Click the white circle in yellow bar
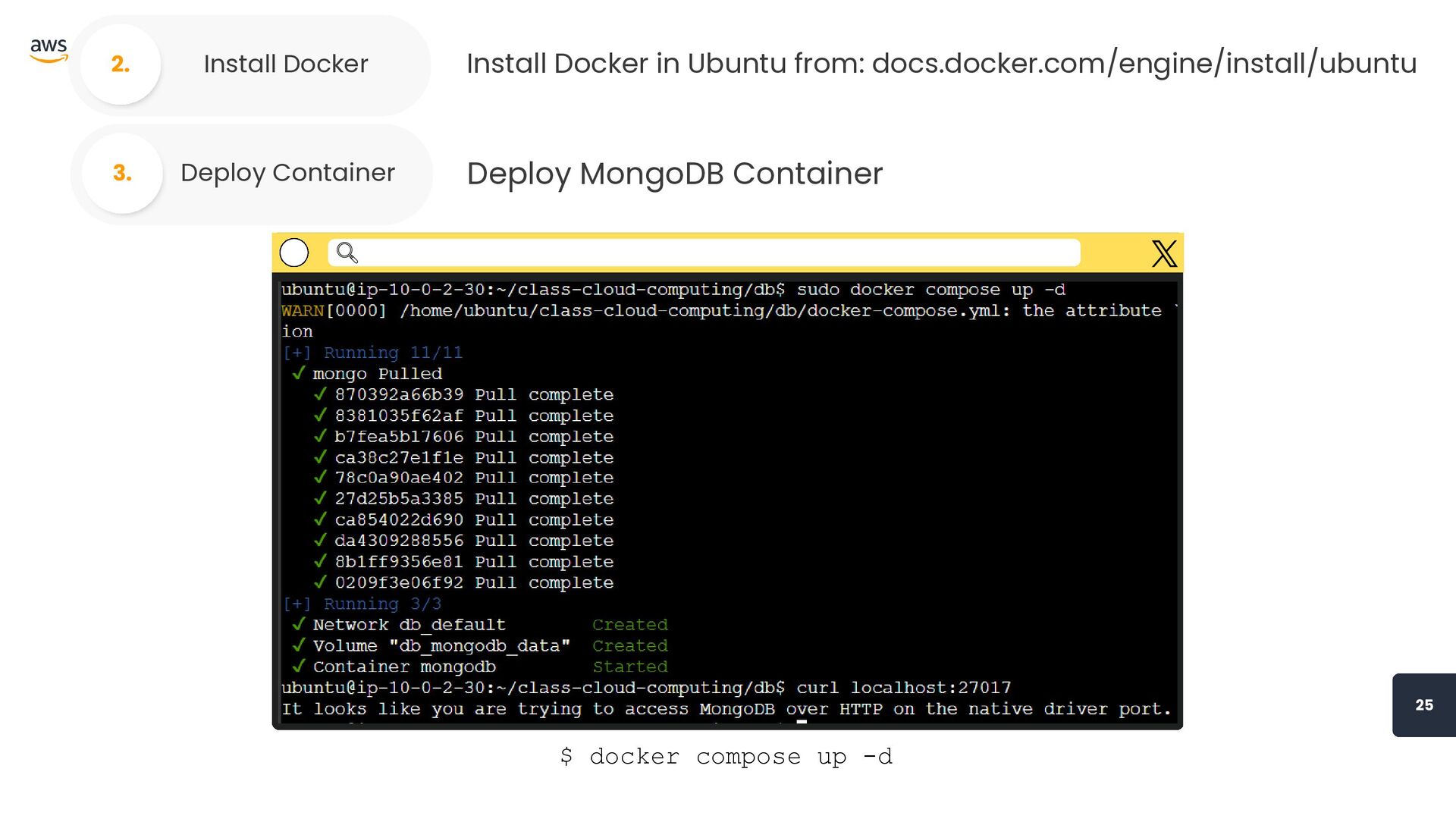The image size is (1456, 819). [x=294, y=253]
